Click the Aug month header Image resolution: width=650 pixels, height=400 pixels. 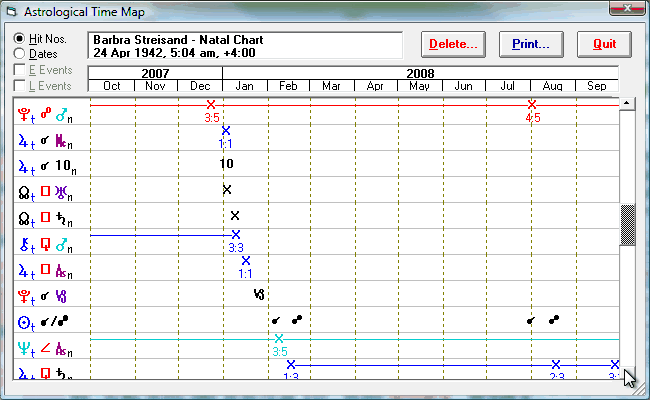pyautogui.click(x=553, y=86)
